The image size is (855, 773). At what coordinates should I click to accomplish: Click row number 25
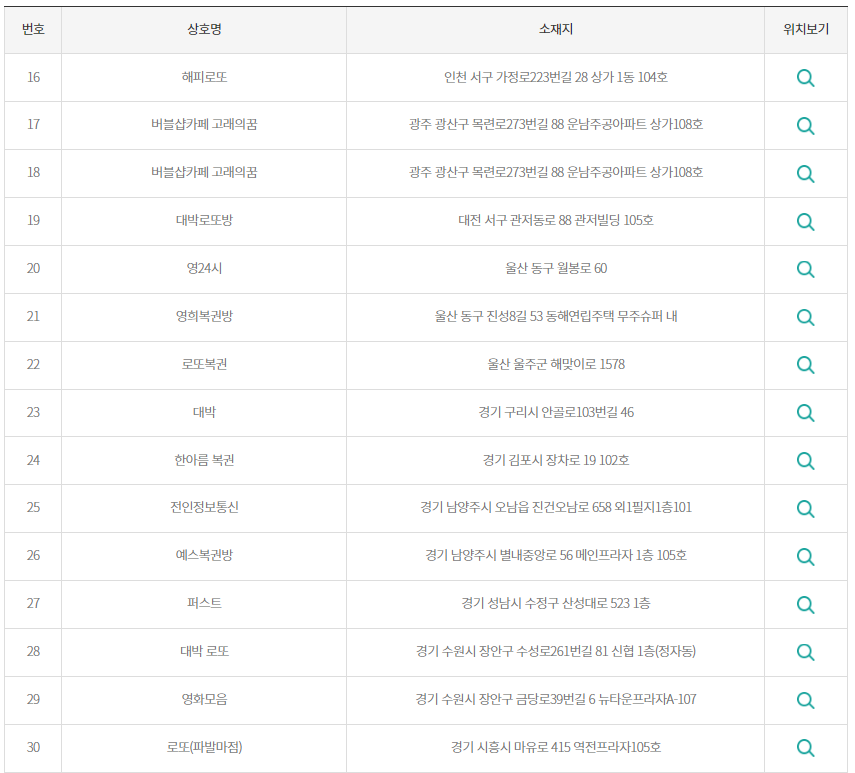pos(33,508)
